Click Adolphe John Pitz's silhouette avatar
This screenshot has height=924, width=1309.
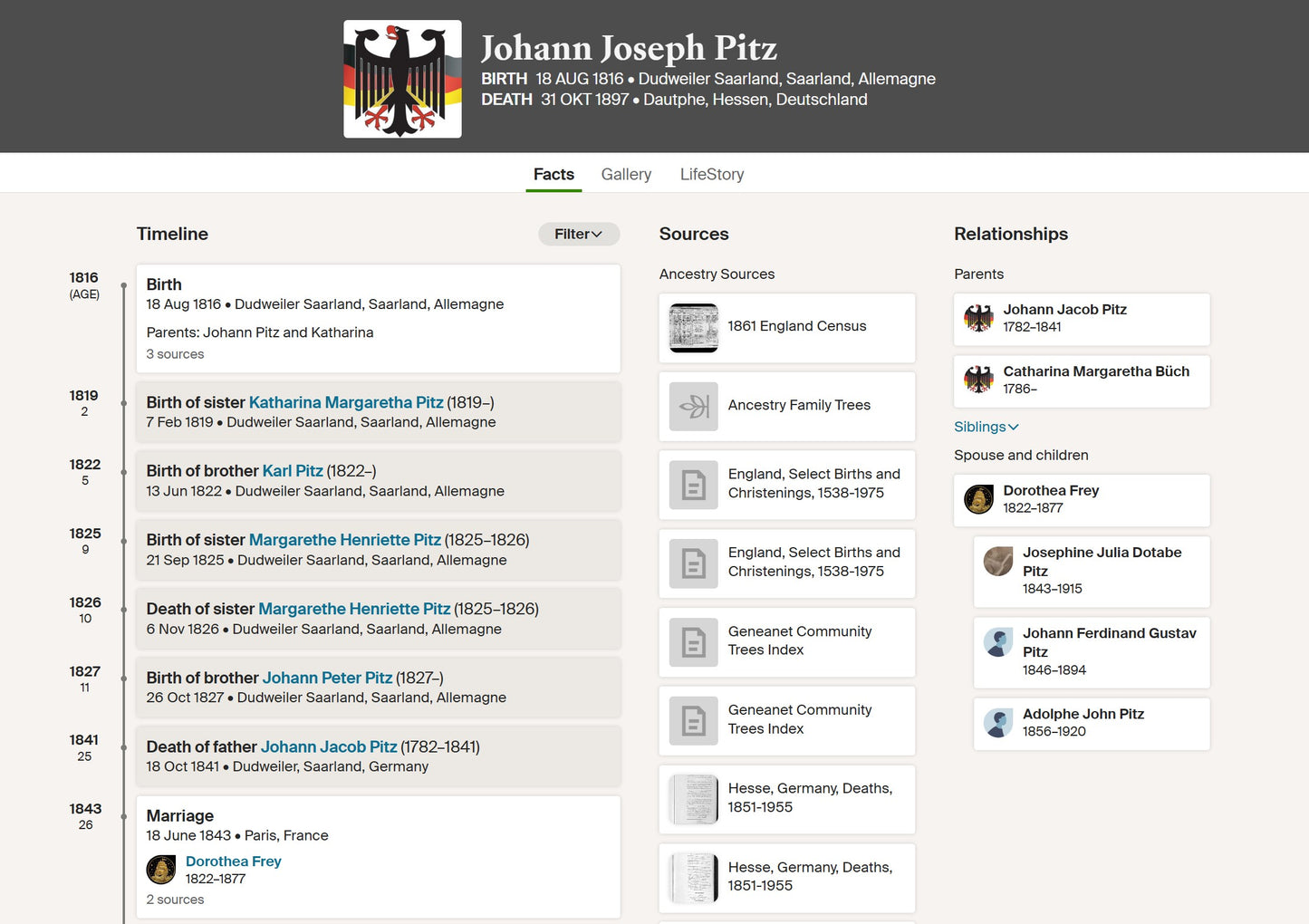click(x=998, y=723)
